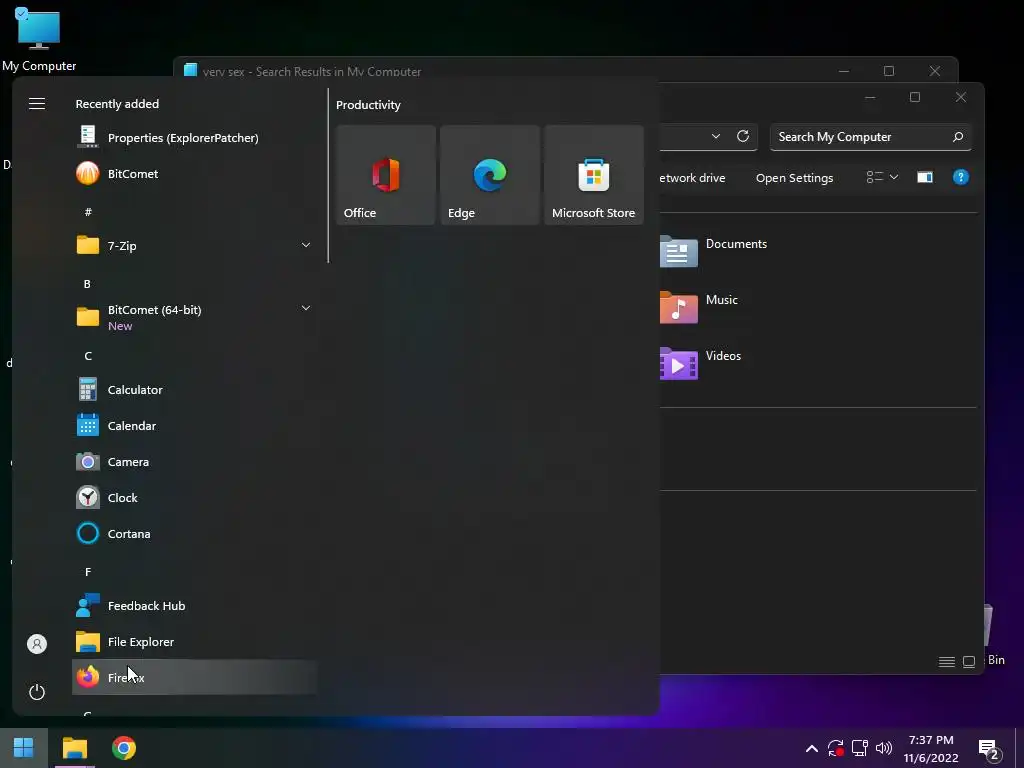Open File Explorer from app list
The image size is (1024, 768).
point(195,642)
